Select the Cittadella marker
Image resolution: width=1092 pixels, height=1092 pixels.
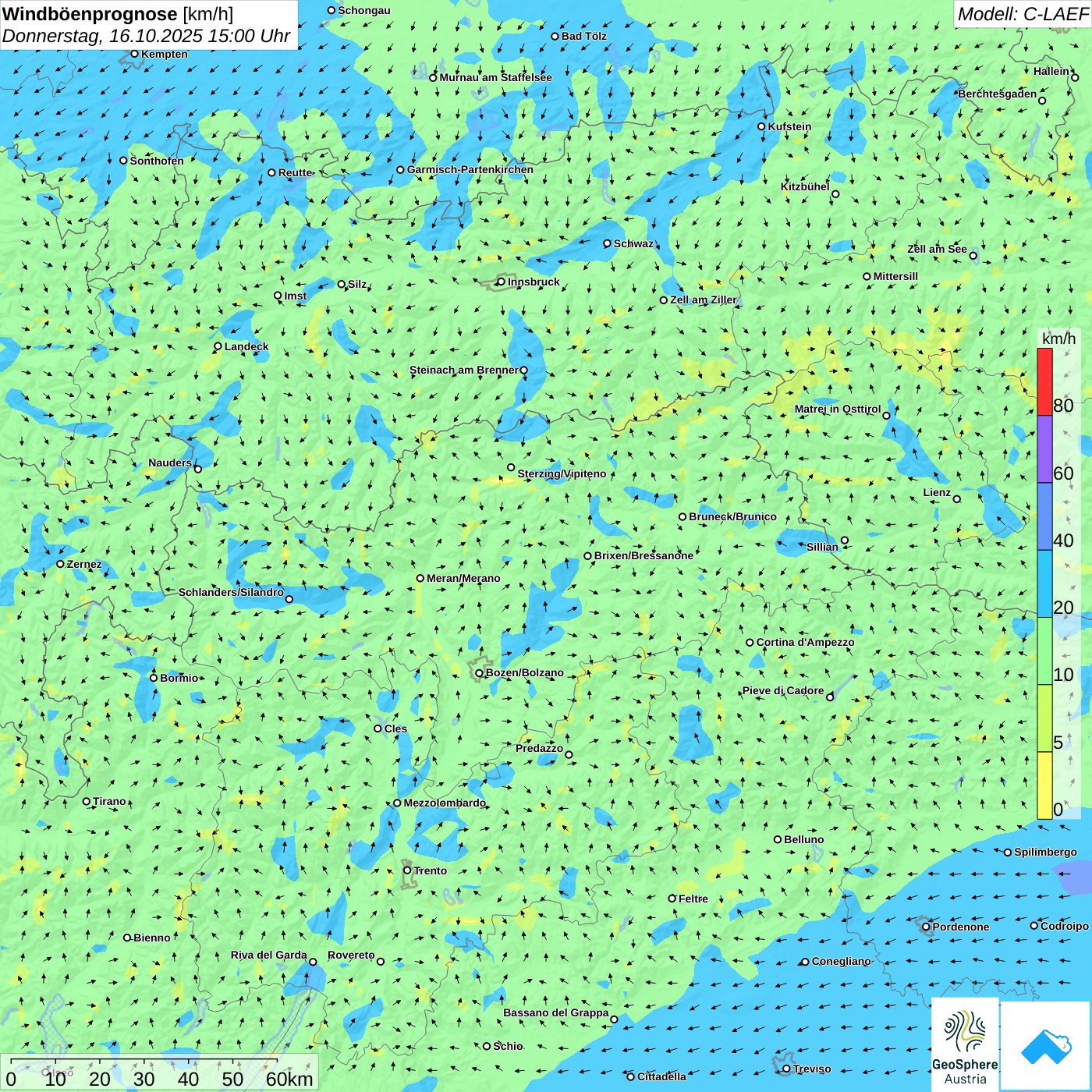631,1077
